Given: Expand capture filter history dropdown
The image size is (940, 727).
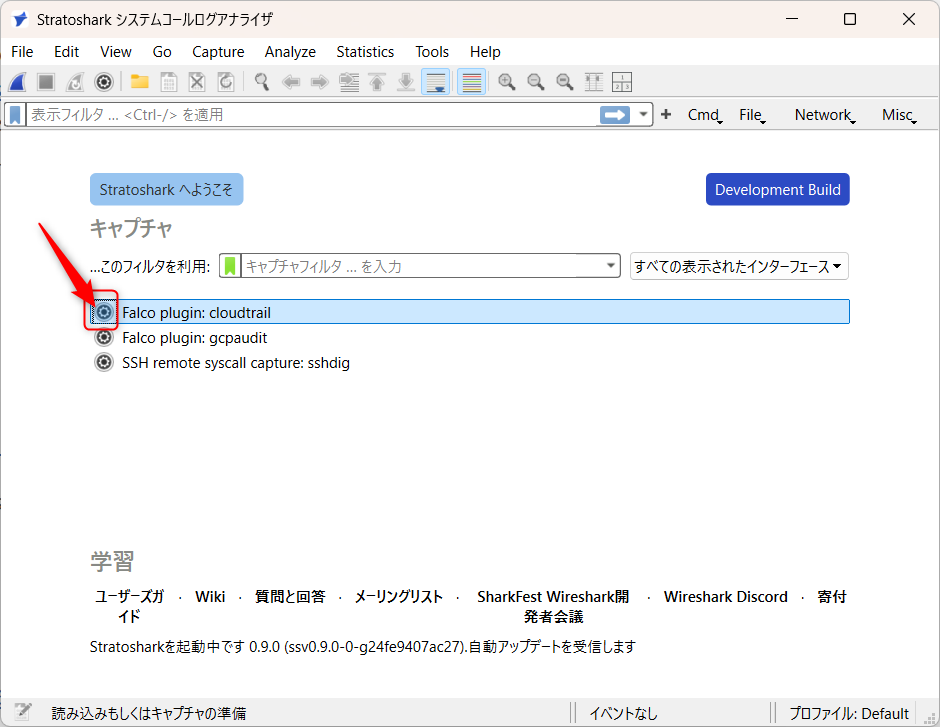Looking at the screenshot, I should click(611, 266).
